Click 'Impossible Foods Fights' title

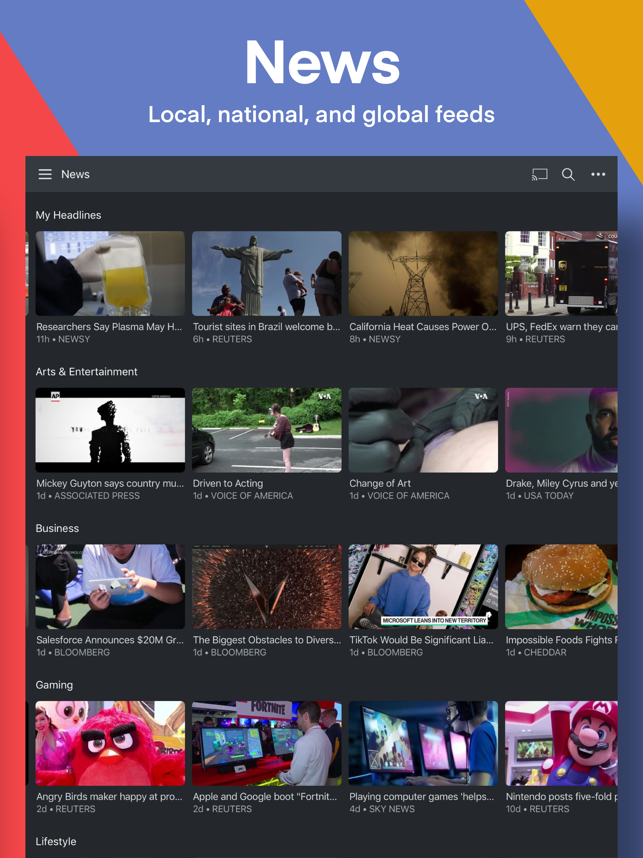(x=561, y=640)
